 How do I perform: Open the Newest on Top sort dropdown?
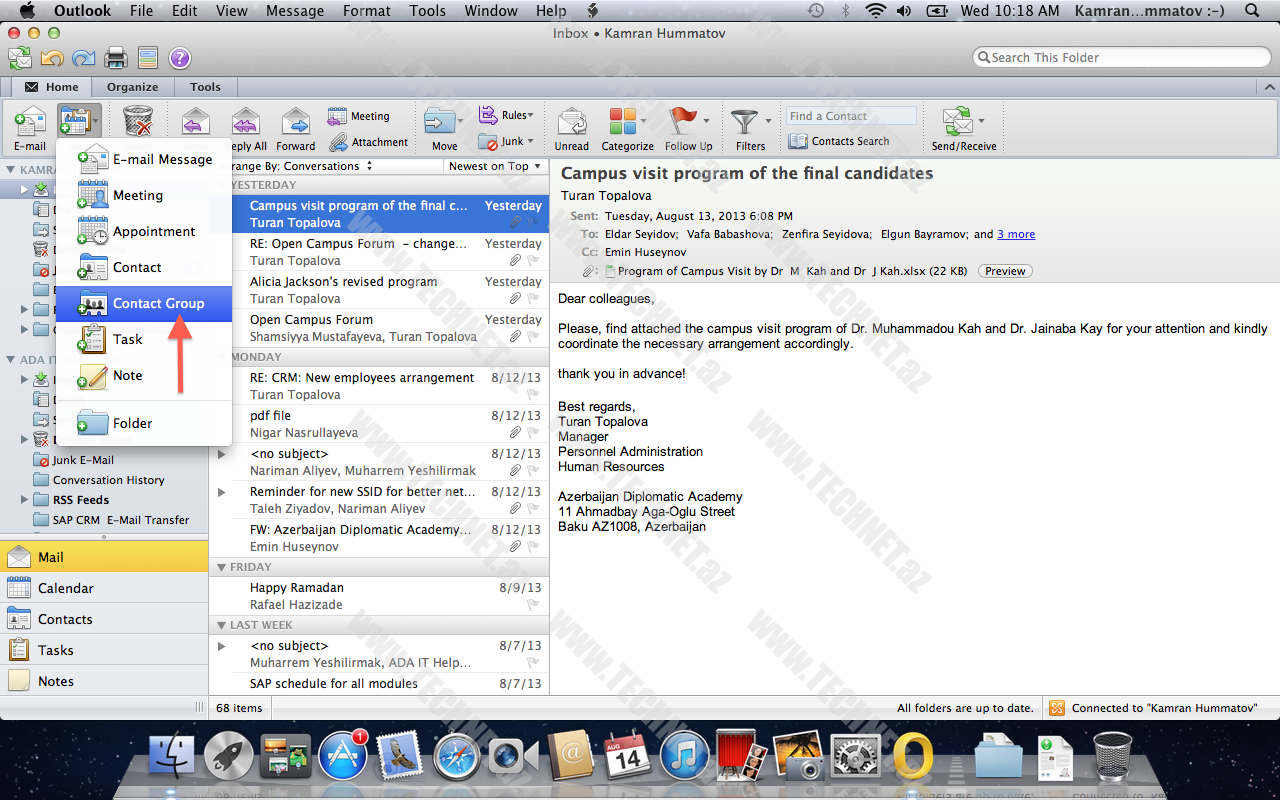(494, 166)
